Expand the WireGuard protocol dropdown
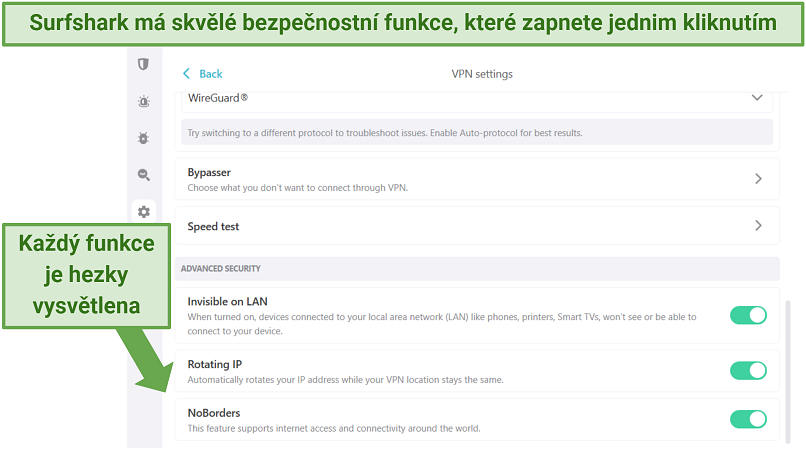The height and width of the screenshot is (450, 806). 477,98
